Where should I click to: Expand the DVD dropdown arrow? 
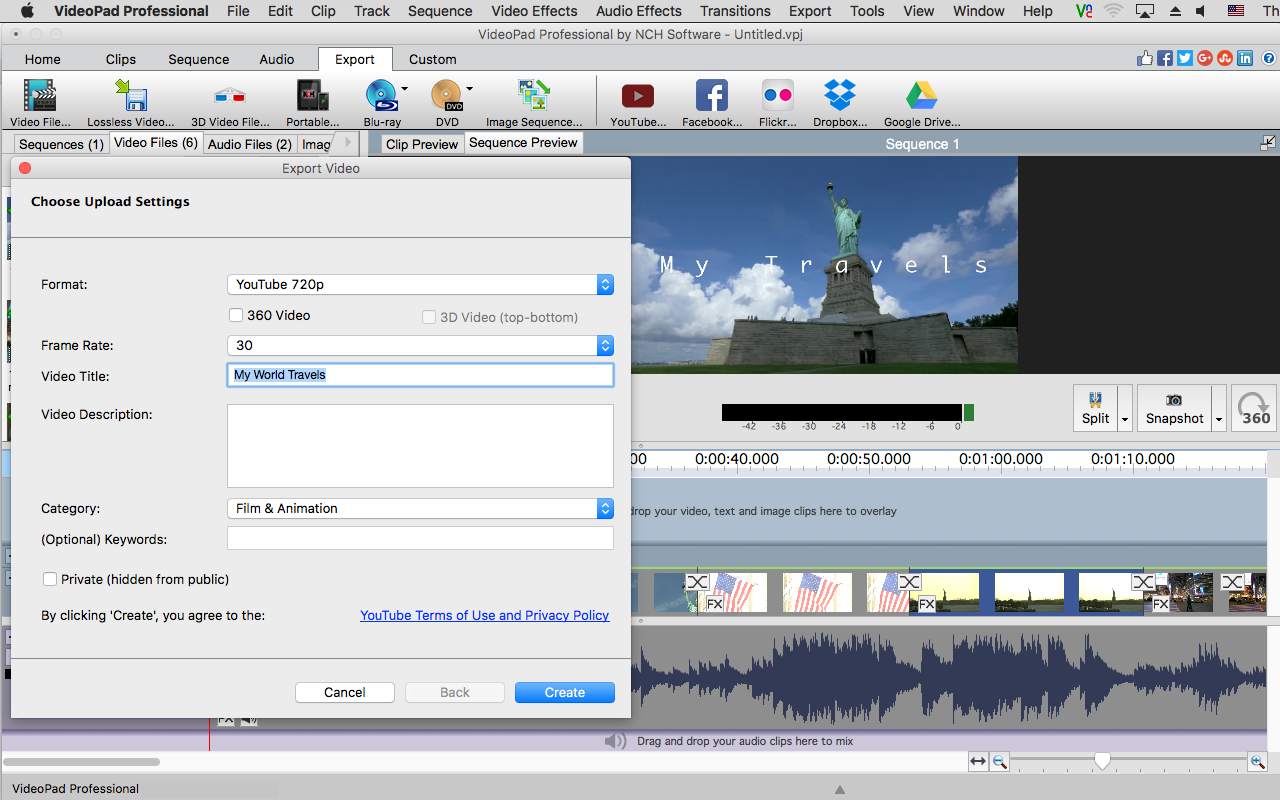tap(469, 89)
